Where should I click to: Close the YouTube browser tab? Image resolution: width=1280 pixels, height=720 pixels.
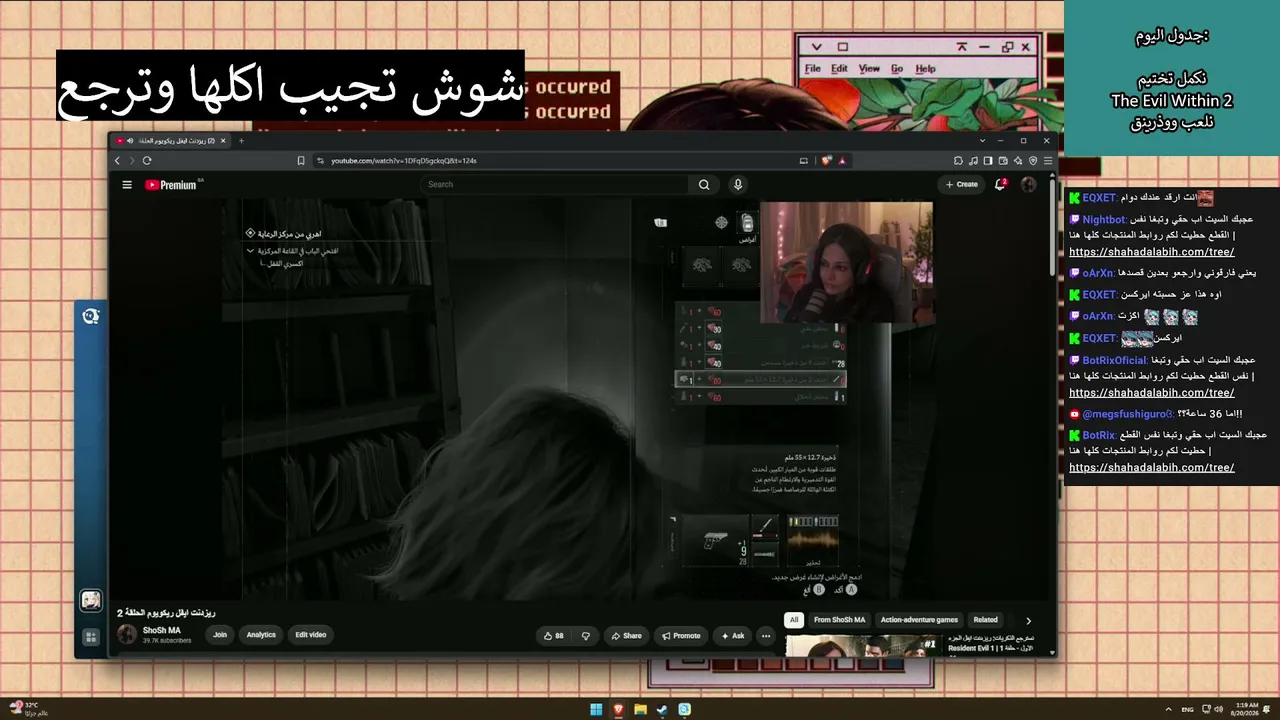tap(224, 141)
